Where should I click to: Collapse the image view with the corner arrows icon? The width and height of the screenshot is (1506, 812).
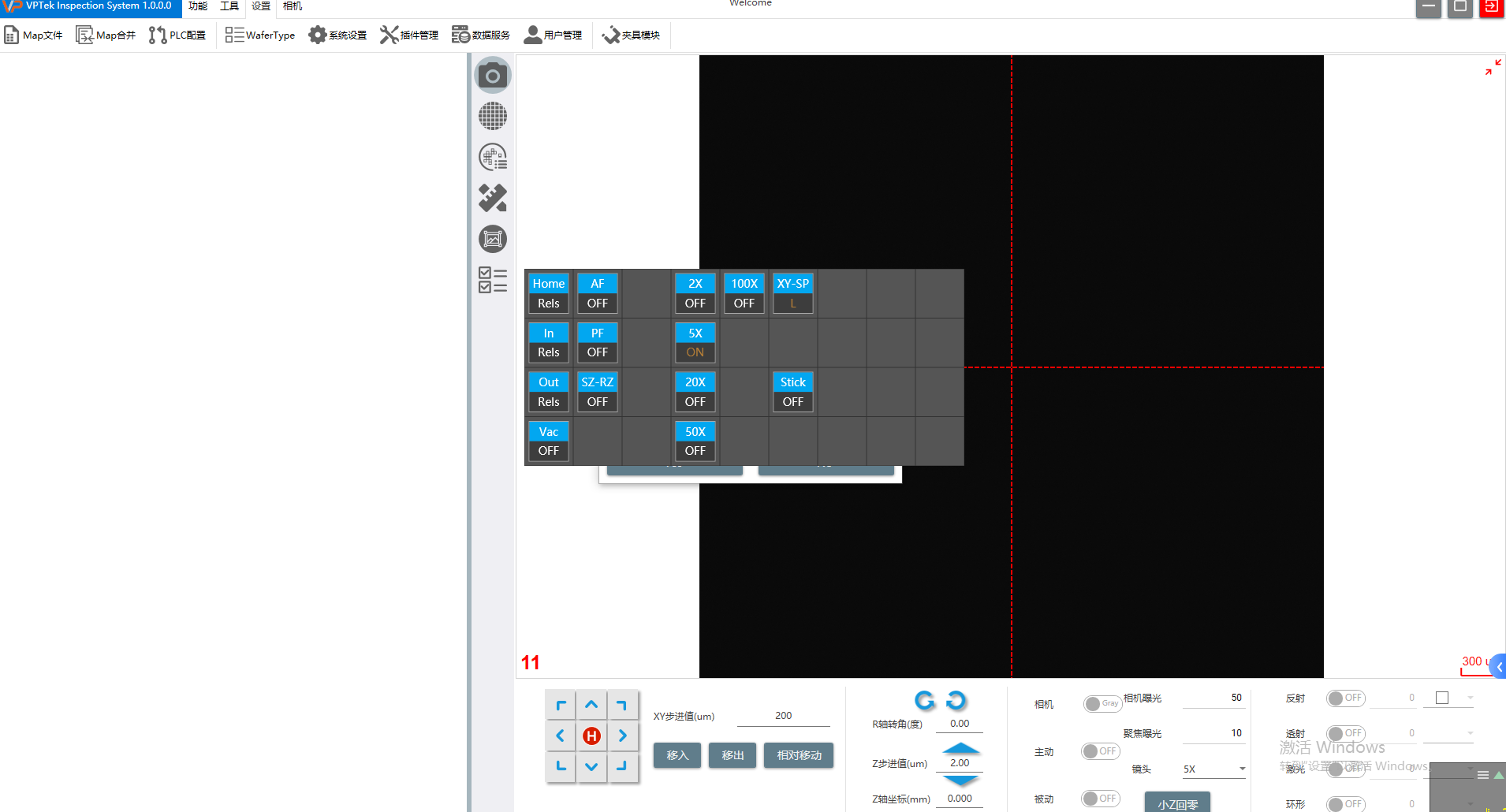point(1493,68)
